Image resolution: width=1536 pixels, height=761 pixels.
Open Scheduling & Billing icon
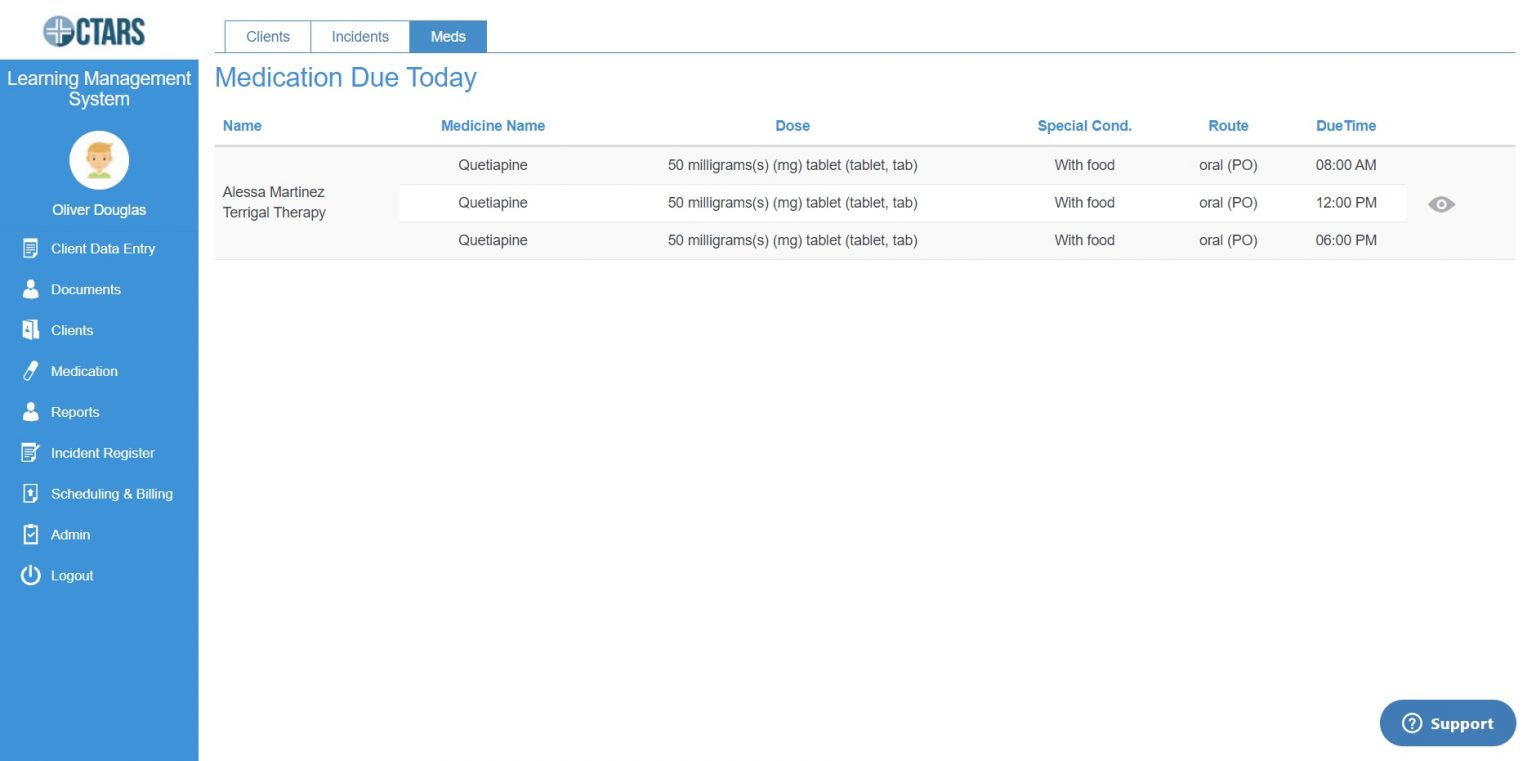(30, 494)
